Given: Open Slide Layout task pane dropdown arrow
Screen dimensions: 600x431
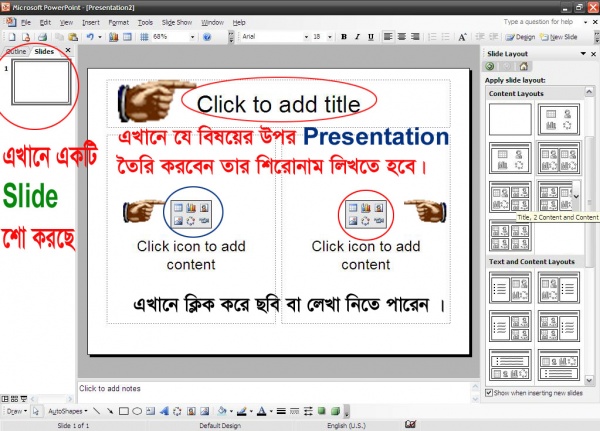Looking at the screenshot, I should point(583,54).
